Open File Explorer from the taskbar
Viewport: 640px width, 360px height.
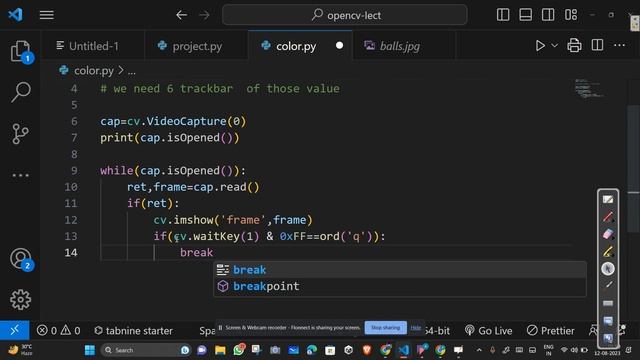click(x=220, y=350)
